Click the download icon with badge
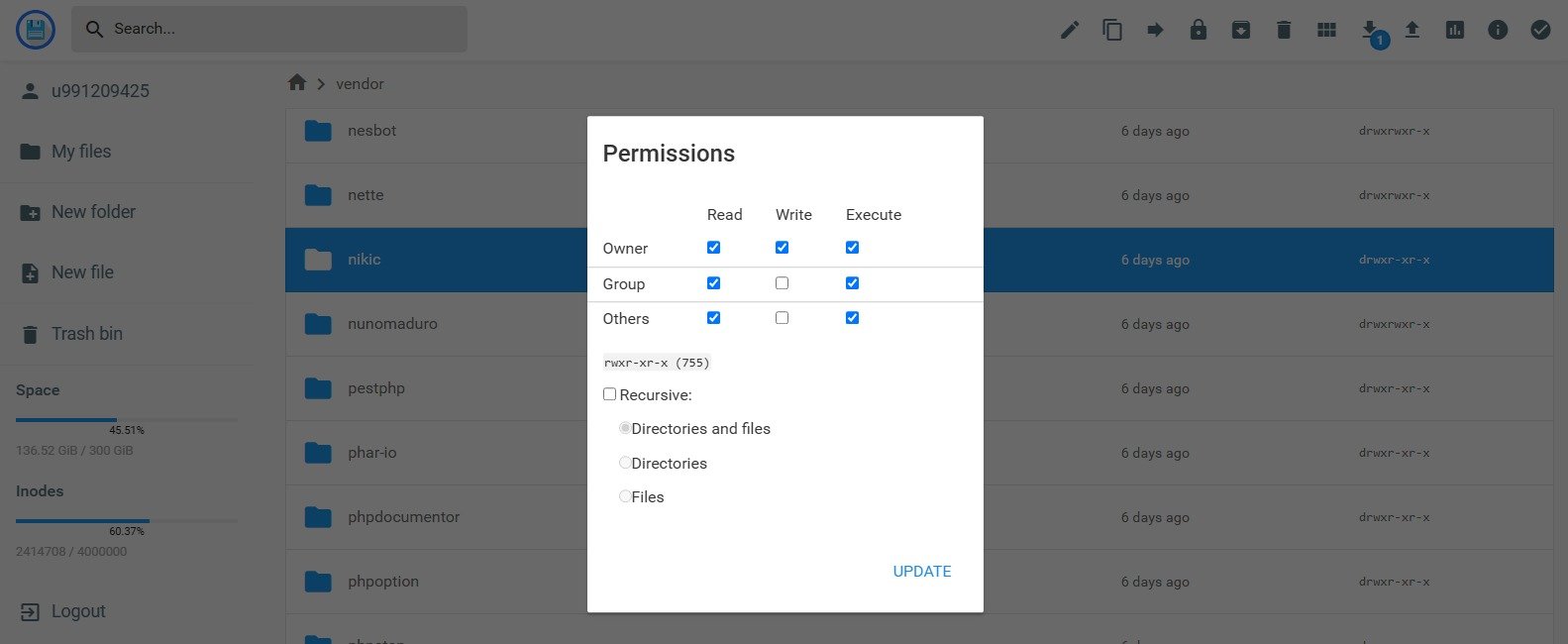The width and height of the screenshot is (1568, 644). point(1371,30)
